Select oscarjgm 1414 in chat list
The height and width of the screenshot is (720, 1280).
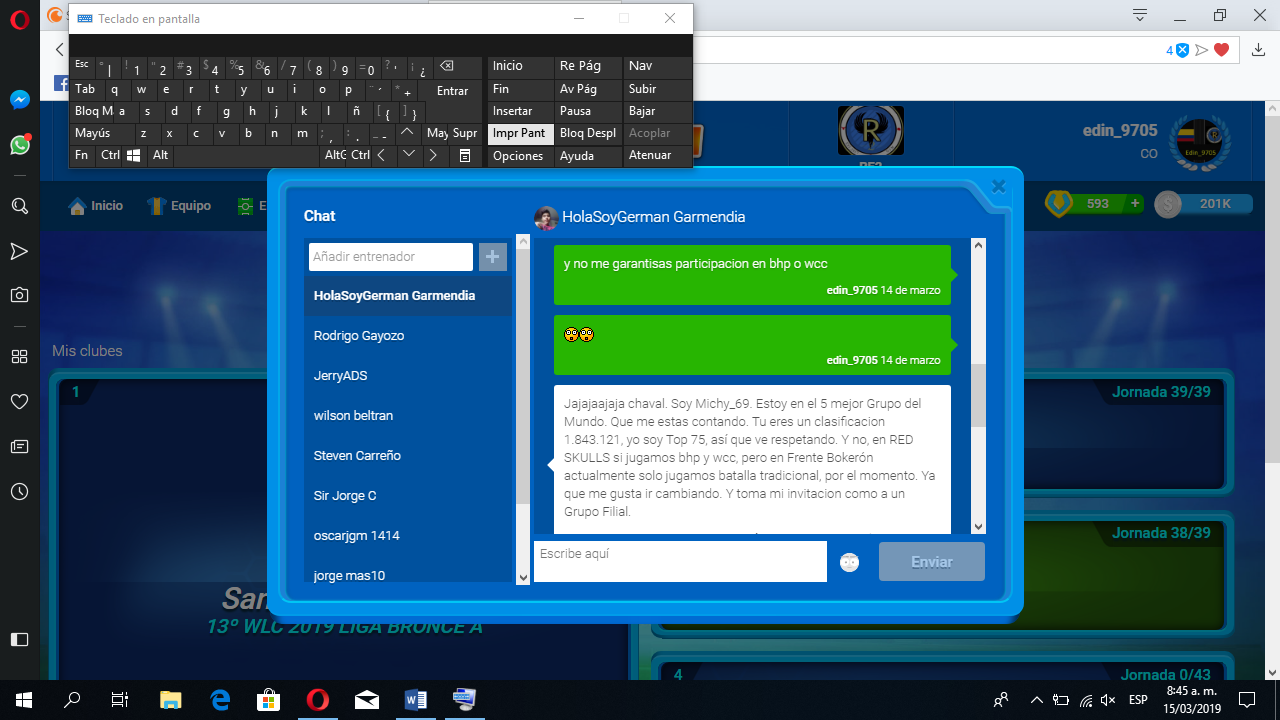pos(408,536)
